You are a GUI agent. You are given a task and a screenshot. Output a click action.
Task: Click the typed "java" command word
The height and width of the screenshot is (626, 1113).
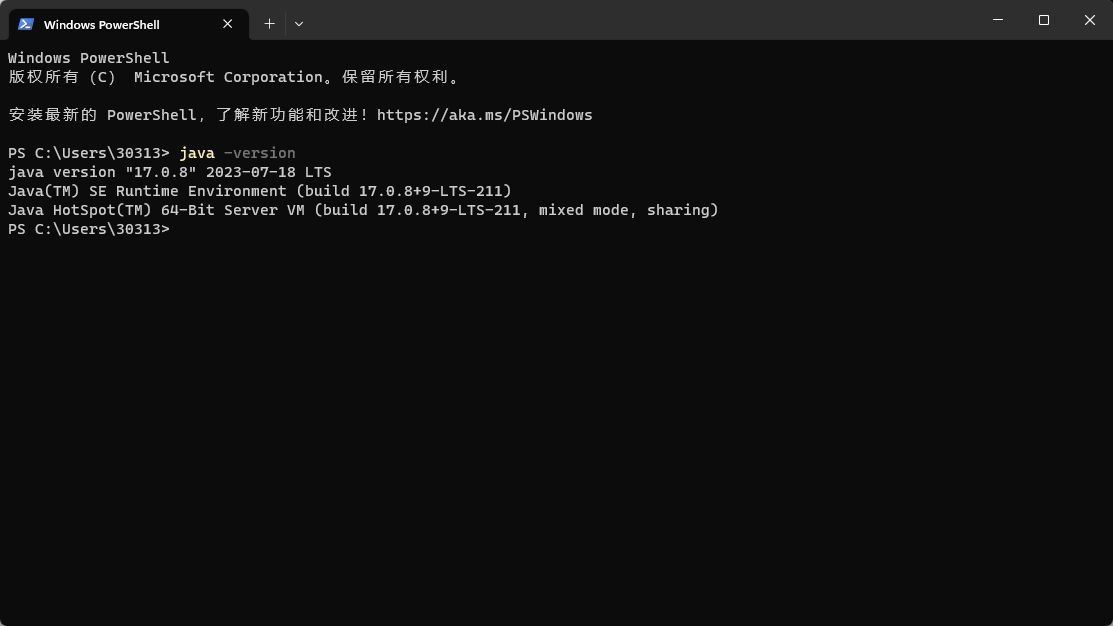pyautogui.click(x=197, y=153)
